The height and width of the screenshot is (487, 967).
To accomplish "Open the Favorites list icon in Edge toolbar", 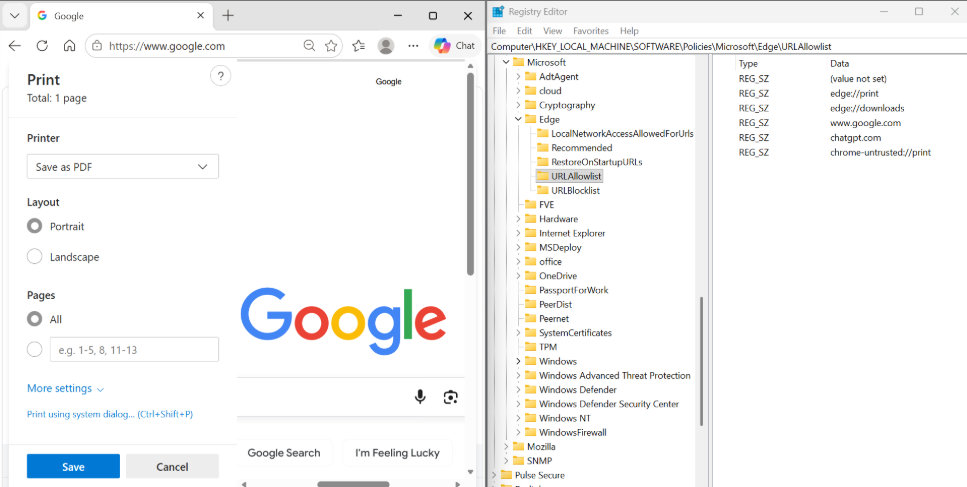I will point(358,46).
